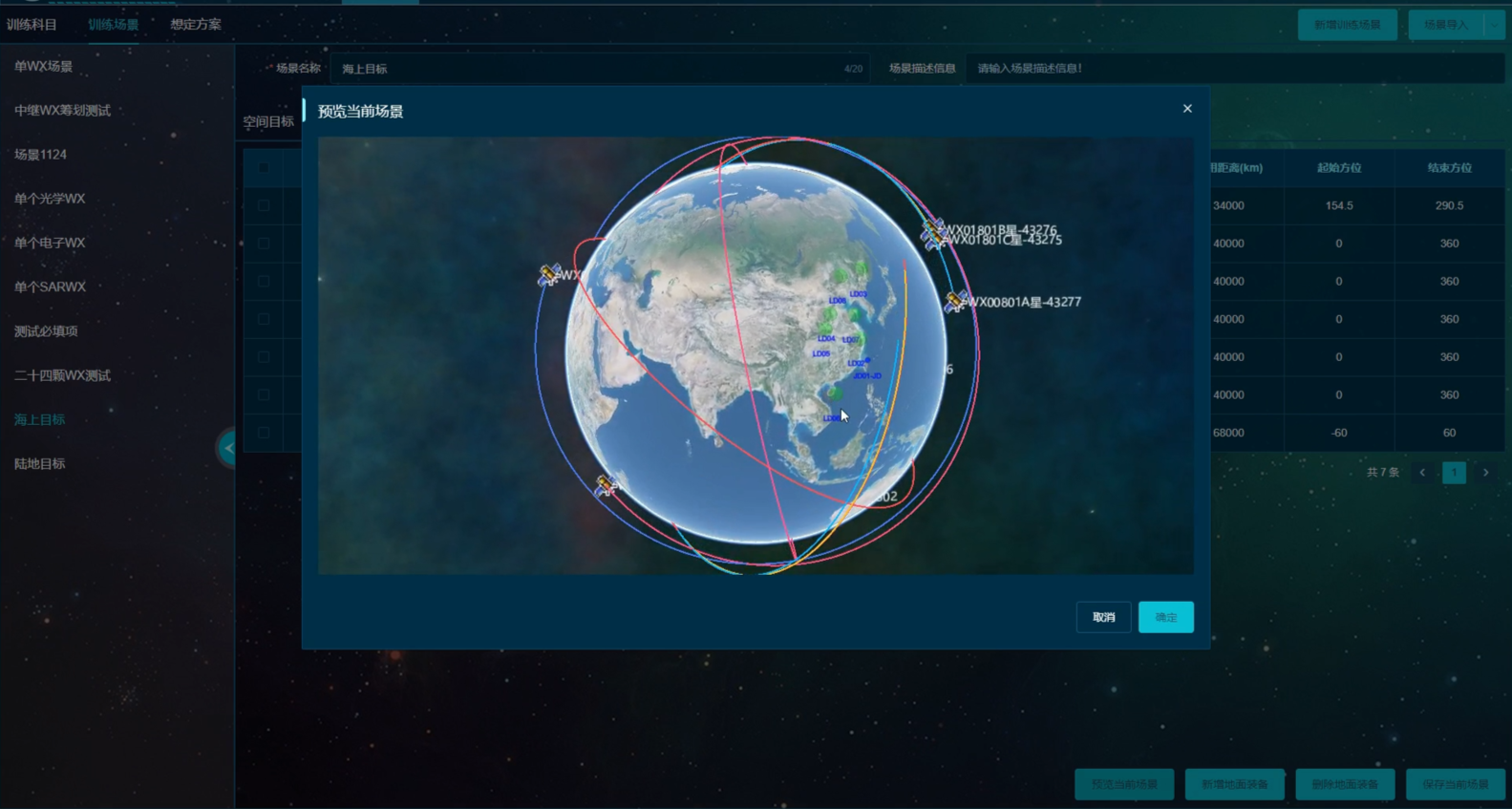Check the first row checkbox in table
Image resolution: width=1512 pixels, height=809 pixels.
264,205
